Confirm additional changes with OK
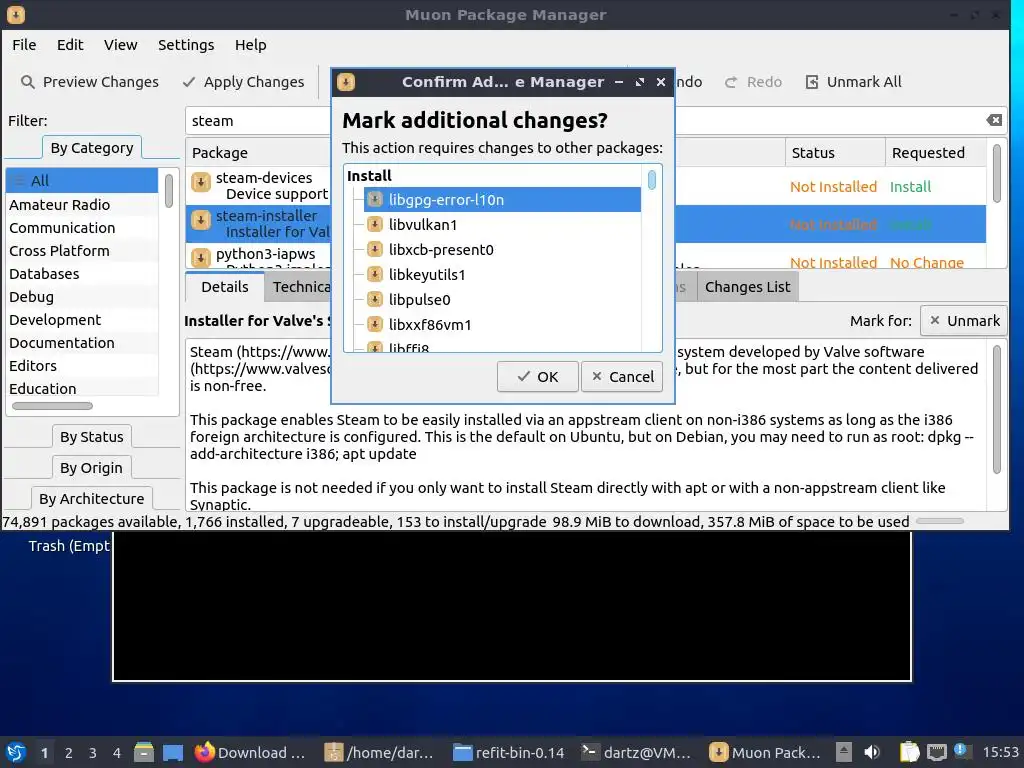Image resolution: width=1024 pixels, height=768 pixels. 537,377
